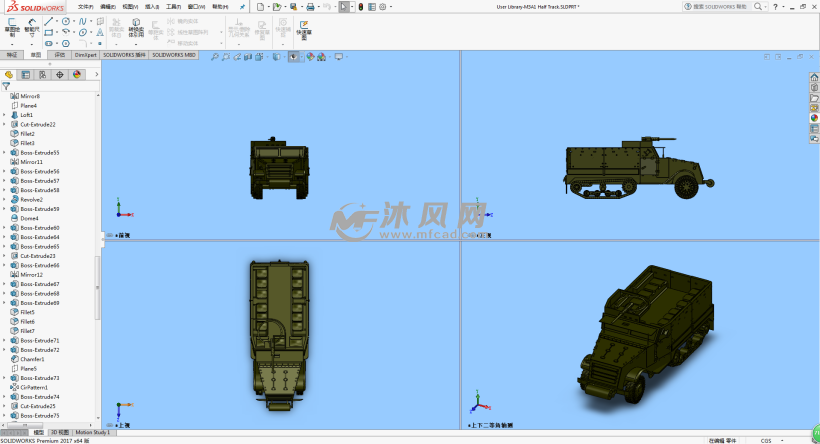
Task: Click the Zoom to Area icon
Action: pos(226,56)
